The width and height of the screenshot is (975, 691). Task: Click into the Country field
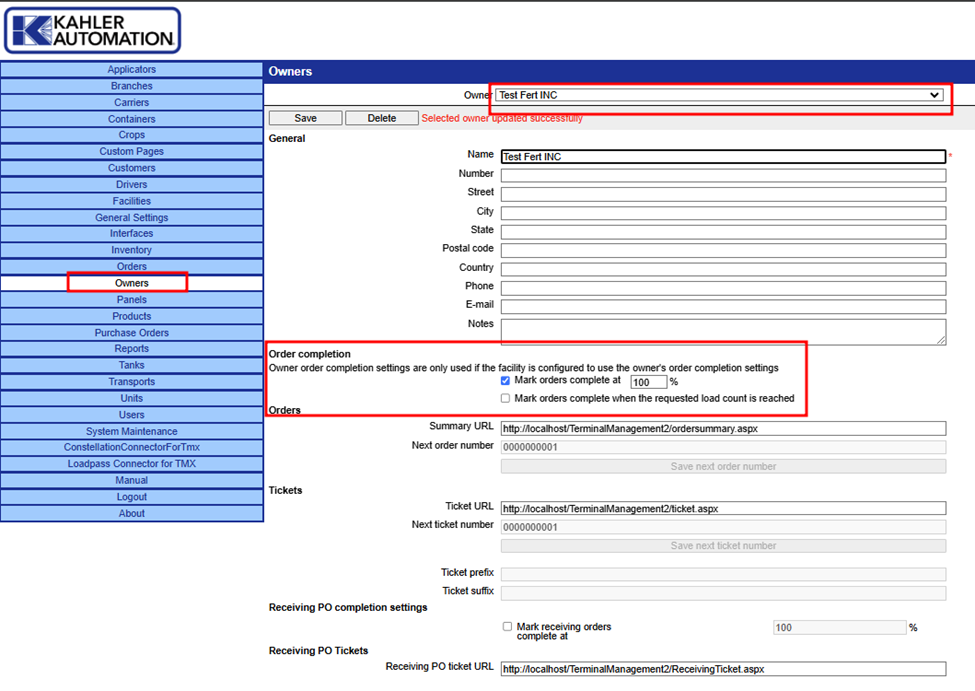723,269
